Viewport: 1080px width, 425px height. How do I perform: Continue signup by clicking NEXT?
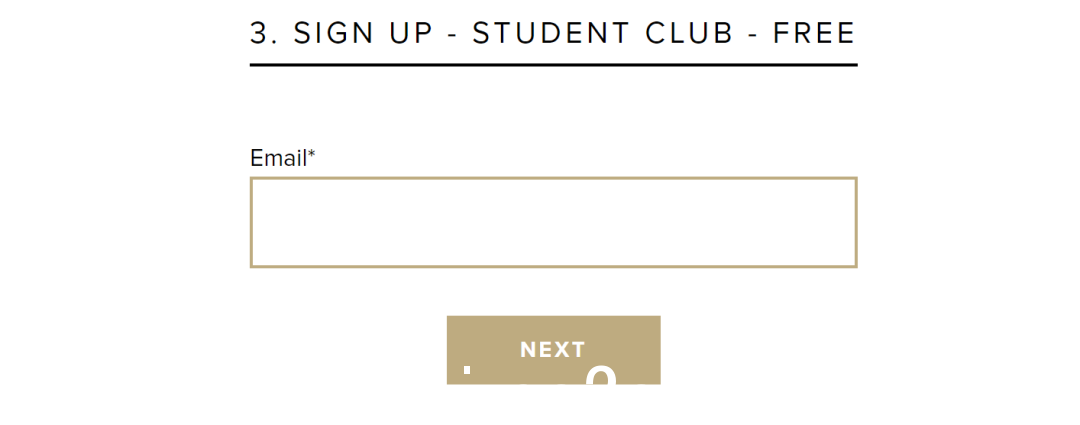(553, 350)
